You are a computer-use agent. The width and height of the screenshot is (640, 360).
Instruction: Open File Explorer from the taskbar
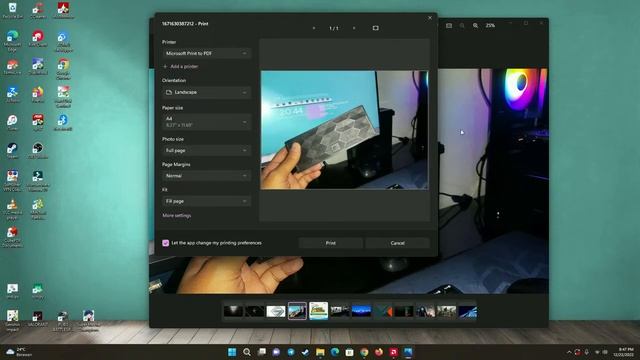pyautogui.click(x=320, y=352)
